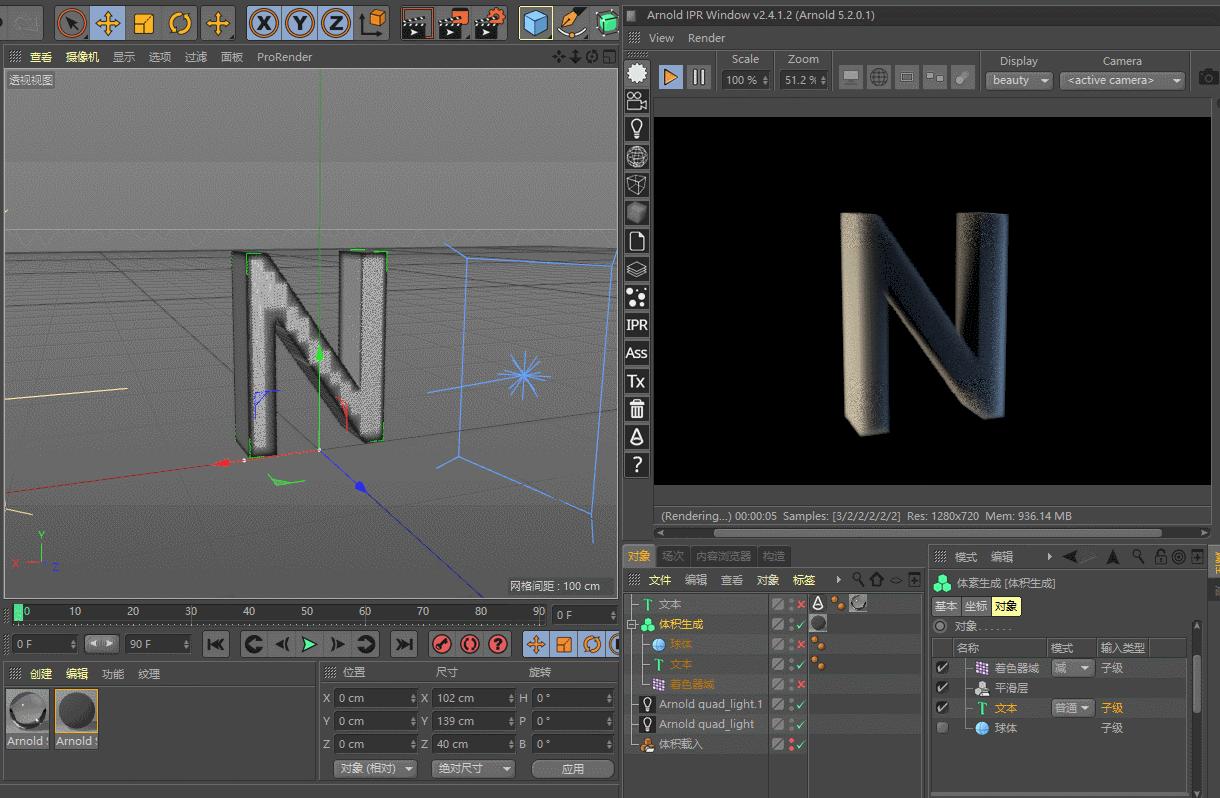Switch to the 场次 tab
The image size is (1220, 798).
click(x=672, y=556)
